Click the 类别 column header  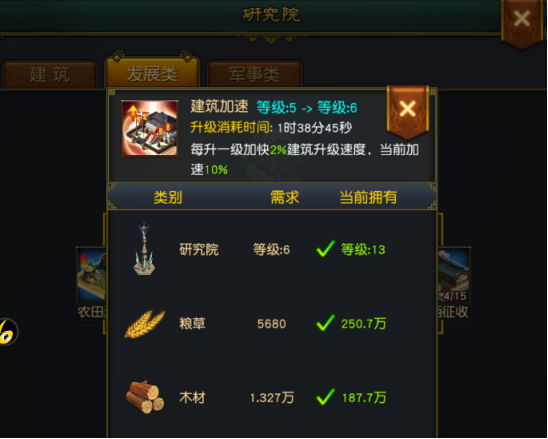[168, 197]
